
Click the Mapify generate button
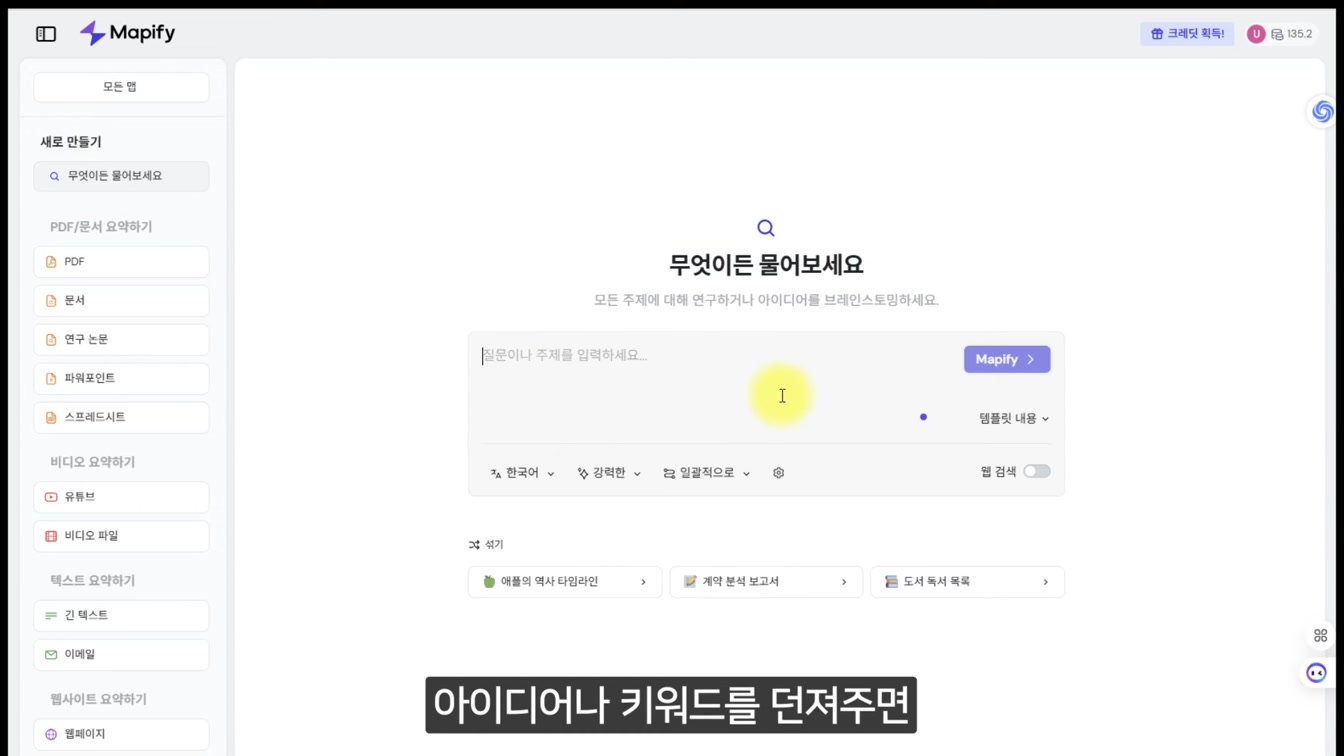(1007, 359)
